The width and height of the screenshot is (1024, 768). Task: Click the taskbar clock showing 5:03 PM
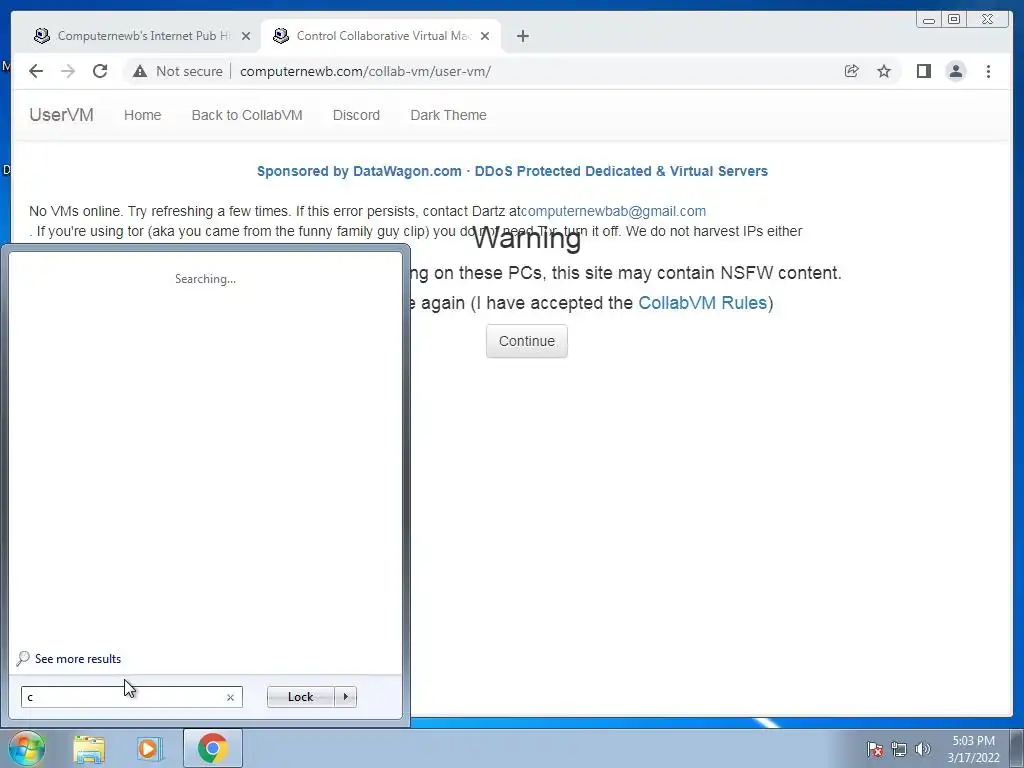coord(973,749)
